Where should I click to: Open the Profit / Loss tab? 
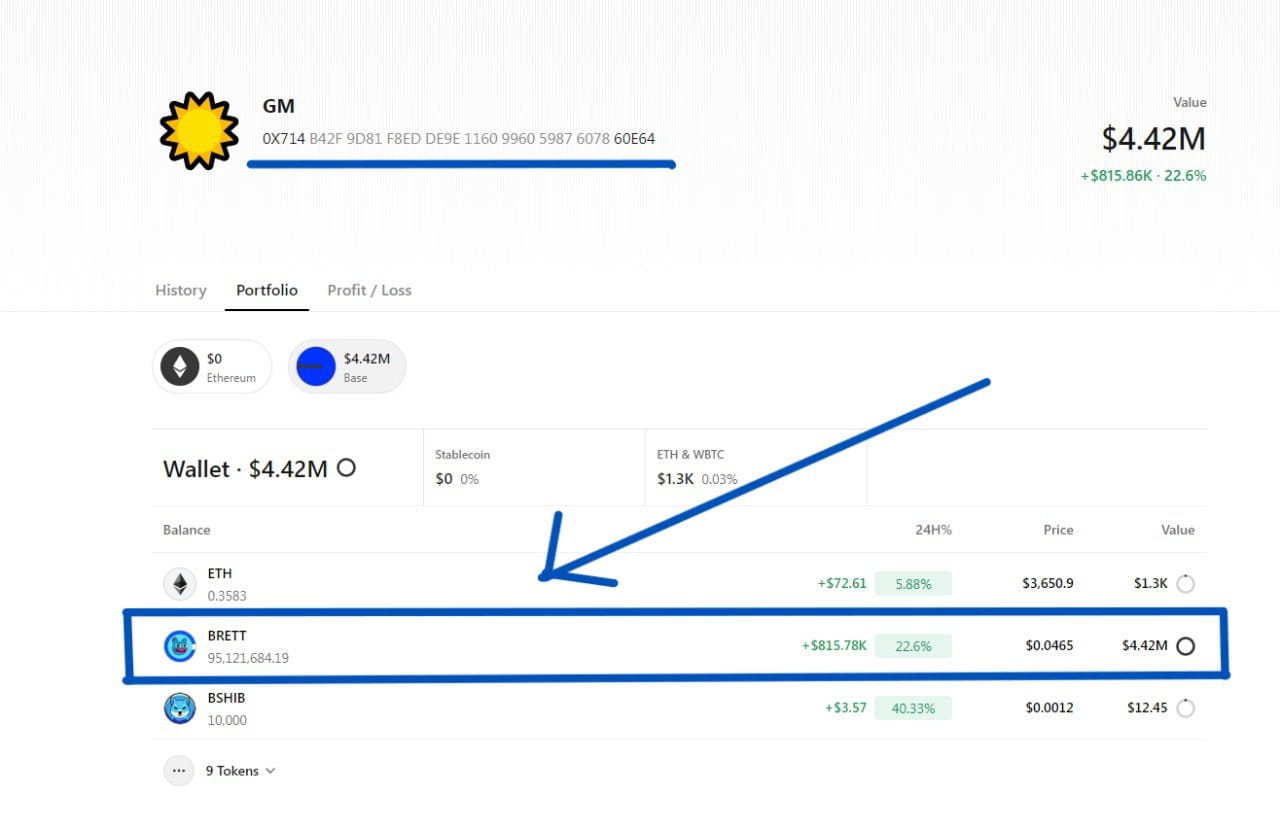pos(370,290)
